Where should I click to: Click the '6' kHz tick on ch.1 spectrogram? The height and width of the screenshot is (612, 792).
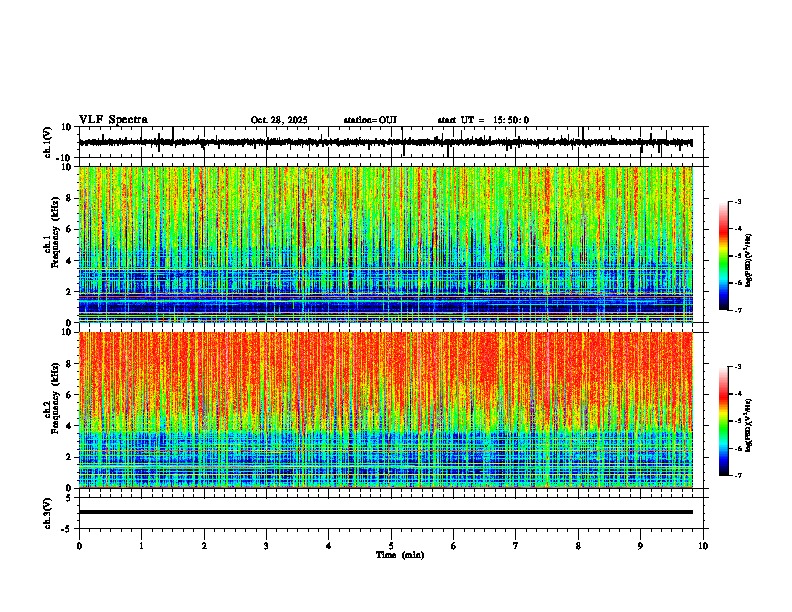[x=70, y=229]
